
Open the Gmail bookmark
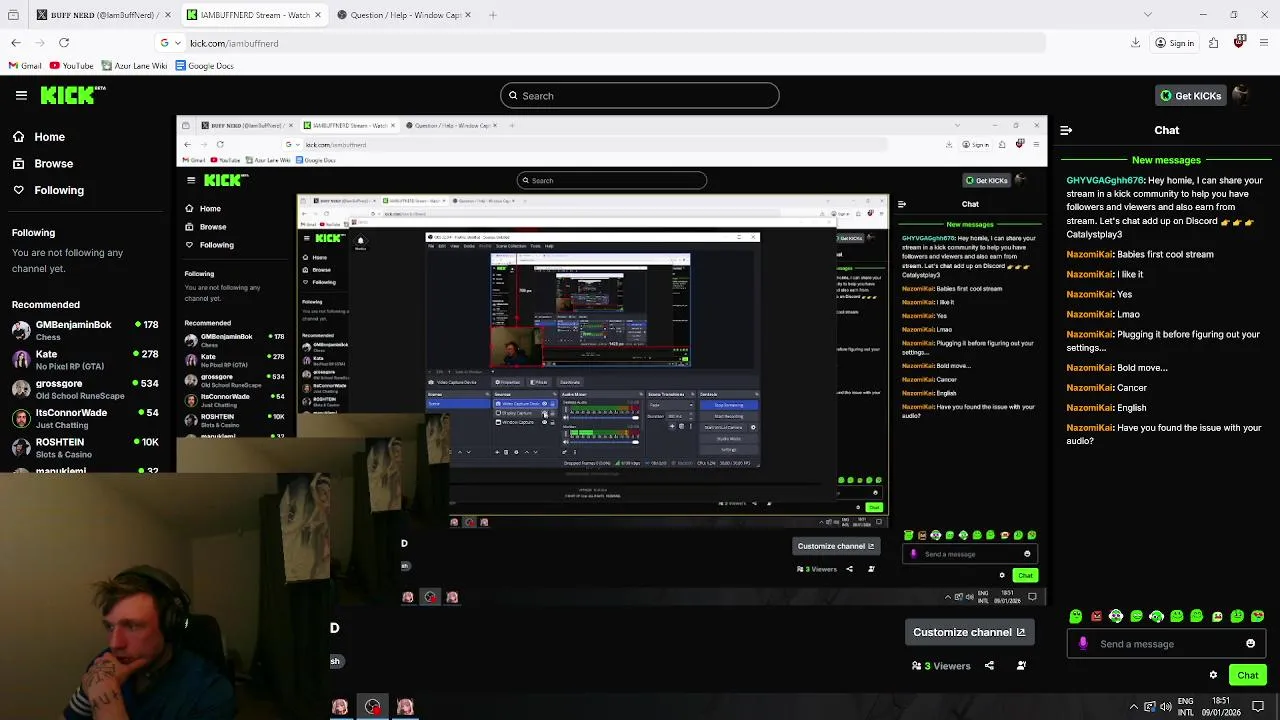(x=26, y=66)
